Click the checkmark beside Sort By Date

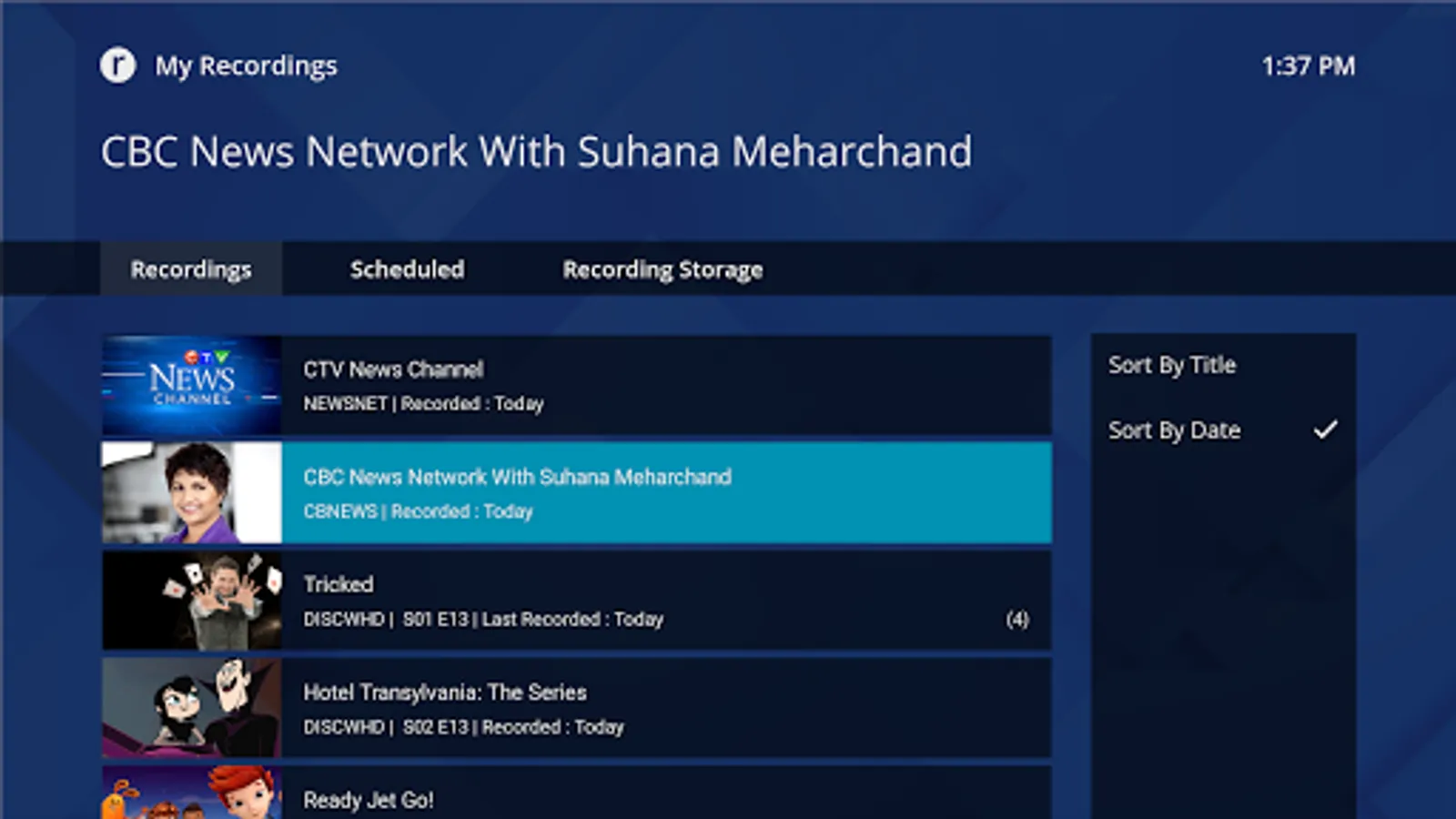click(x=1325, y=430)
